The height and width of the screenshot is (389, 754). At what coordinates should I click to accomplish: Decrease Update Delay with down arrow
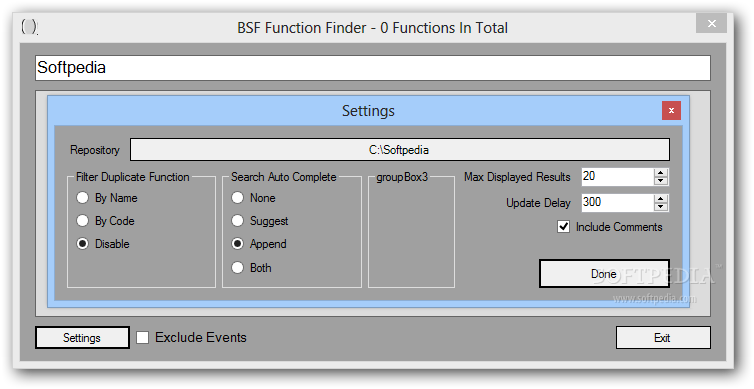(661, 207)
